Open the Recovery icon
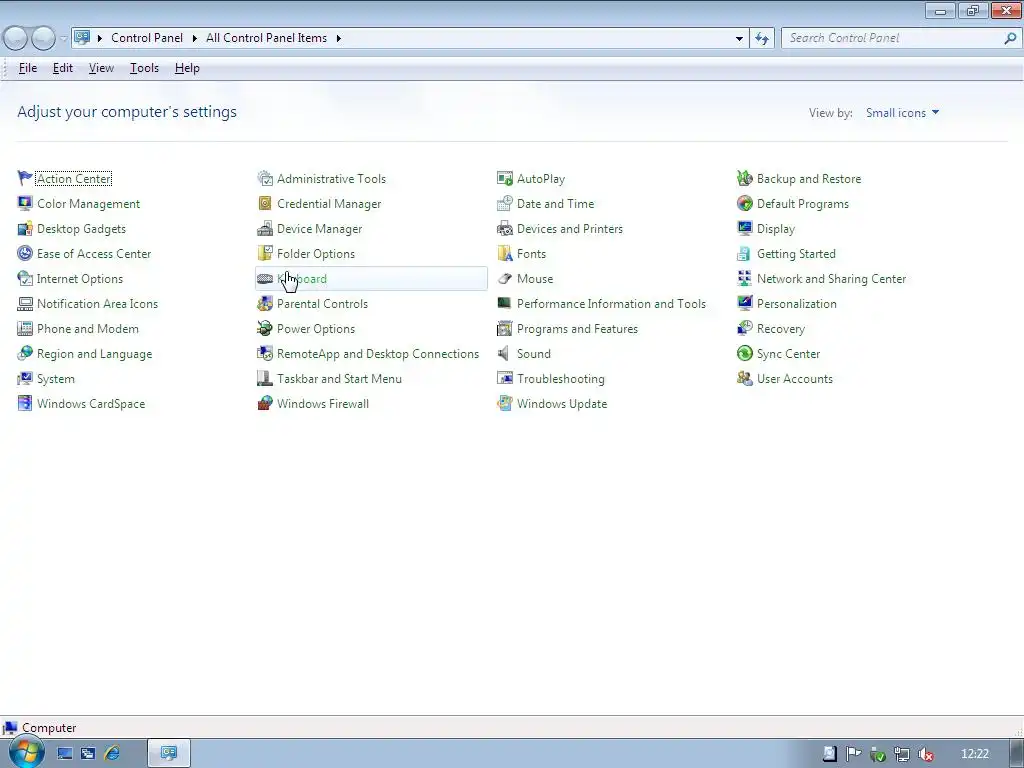The image size is (1024, 768). point(744,328)
